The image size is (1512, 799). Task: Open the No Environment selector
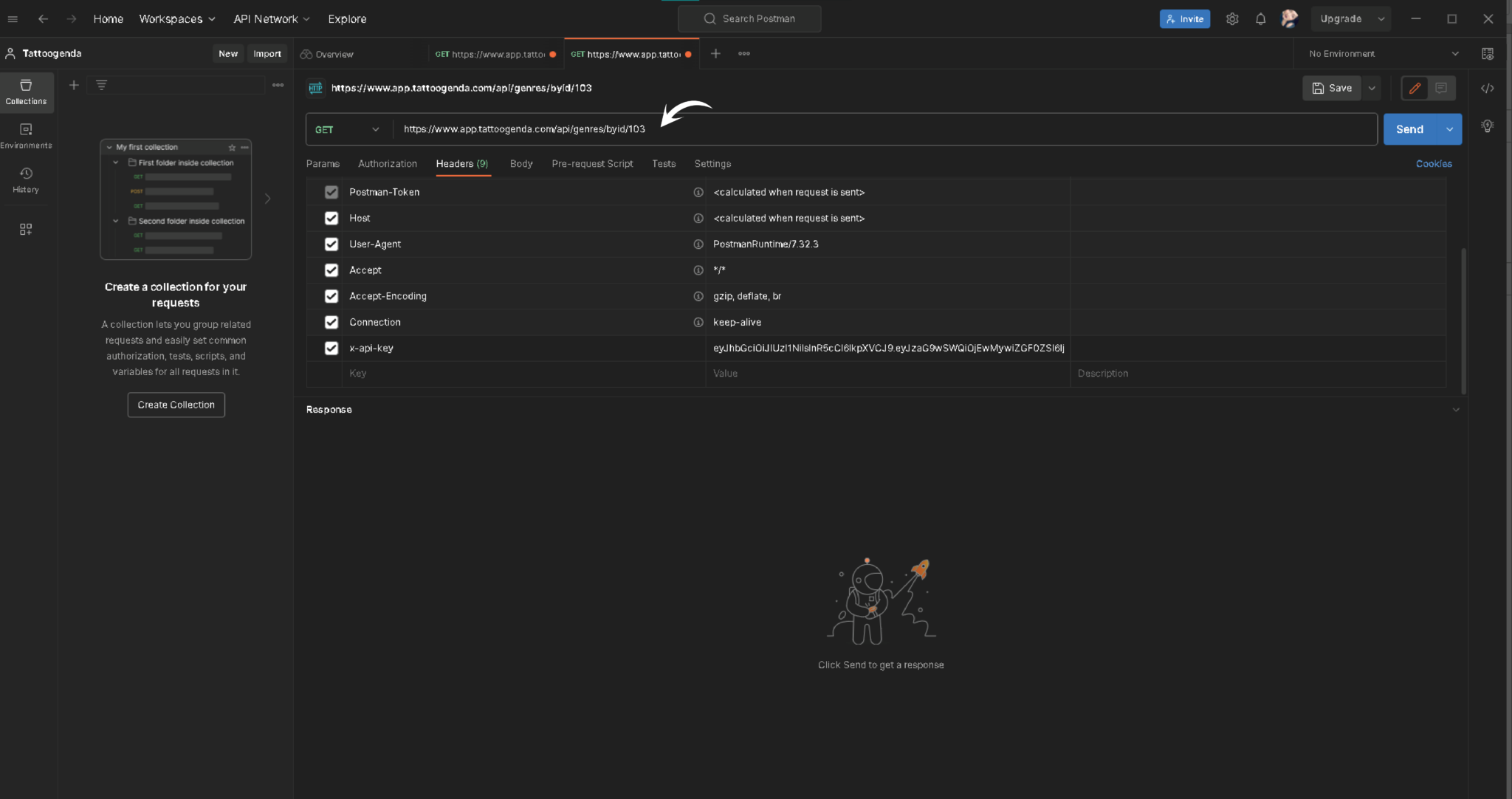tap(1383, 54)
